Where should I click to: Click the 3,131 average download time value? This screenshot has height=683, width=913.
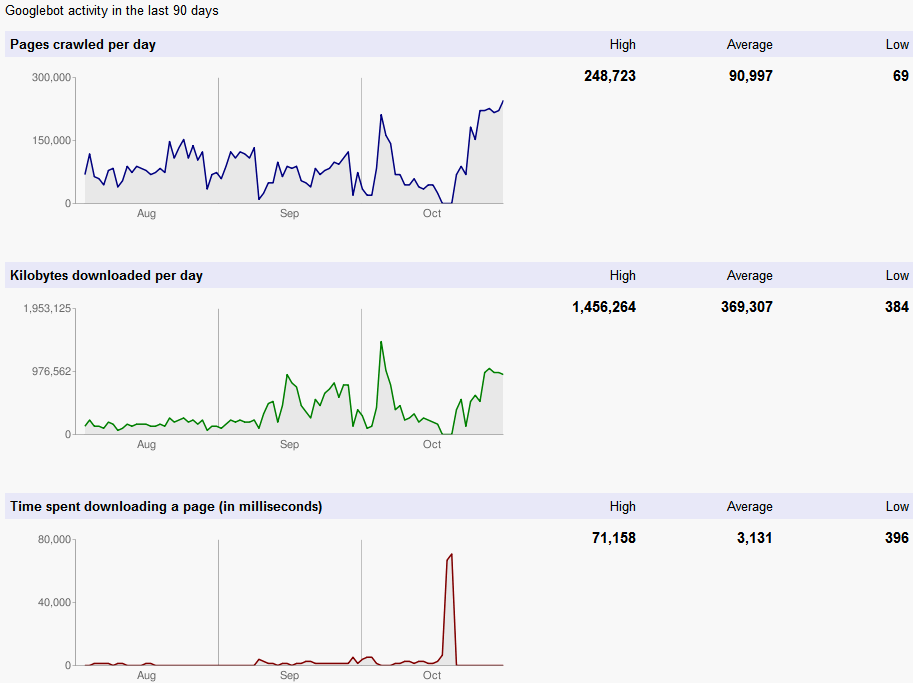coord(754,538)
